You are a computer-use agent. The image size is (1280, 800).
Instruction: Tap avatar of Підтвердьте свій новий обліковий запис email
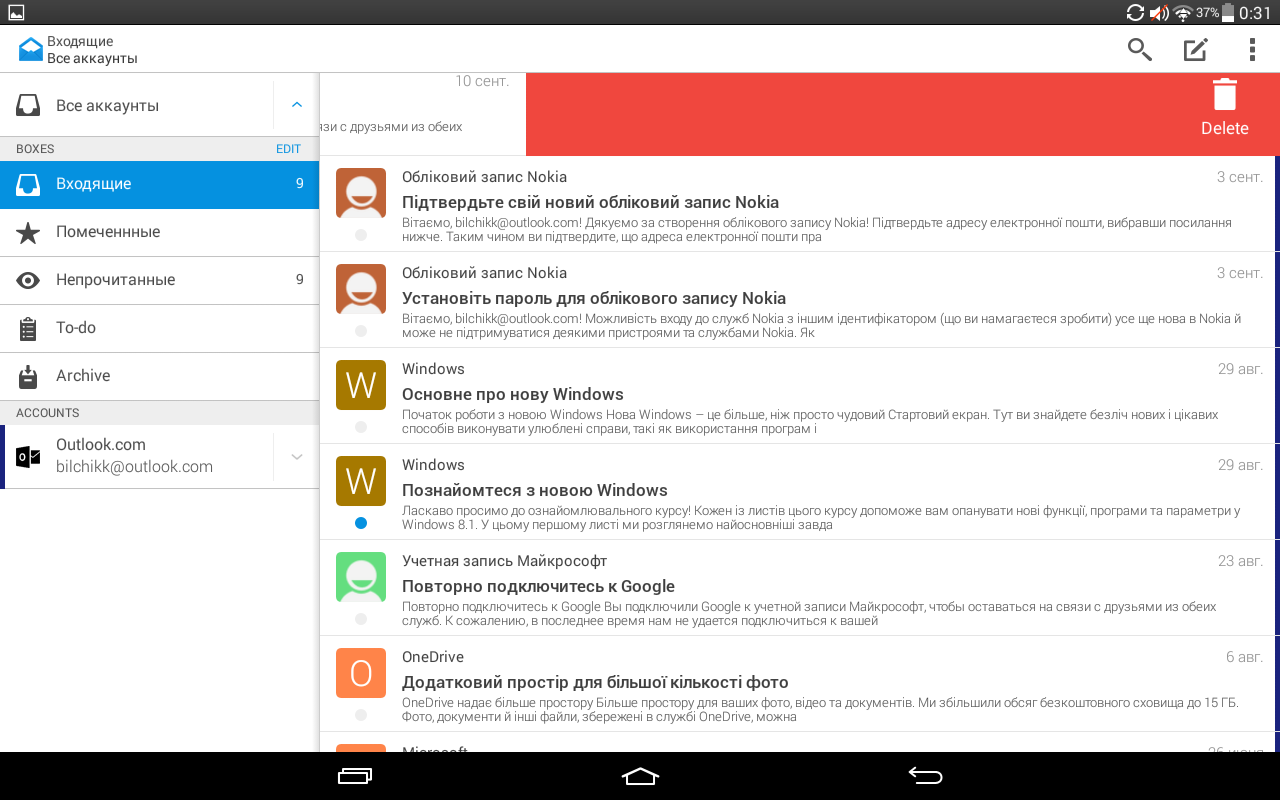(361, 193)
